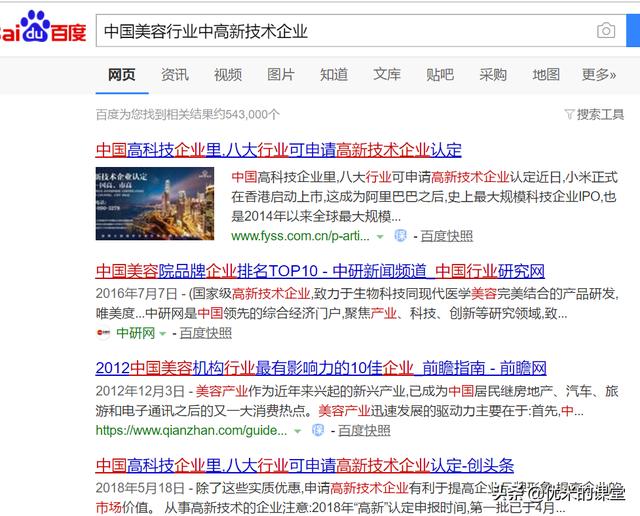Click the date text 2012年12月3日
The height and width of the screenshot is (516, 640).
pyautogui.click(x=140, y=391)
